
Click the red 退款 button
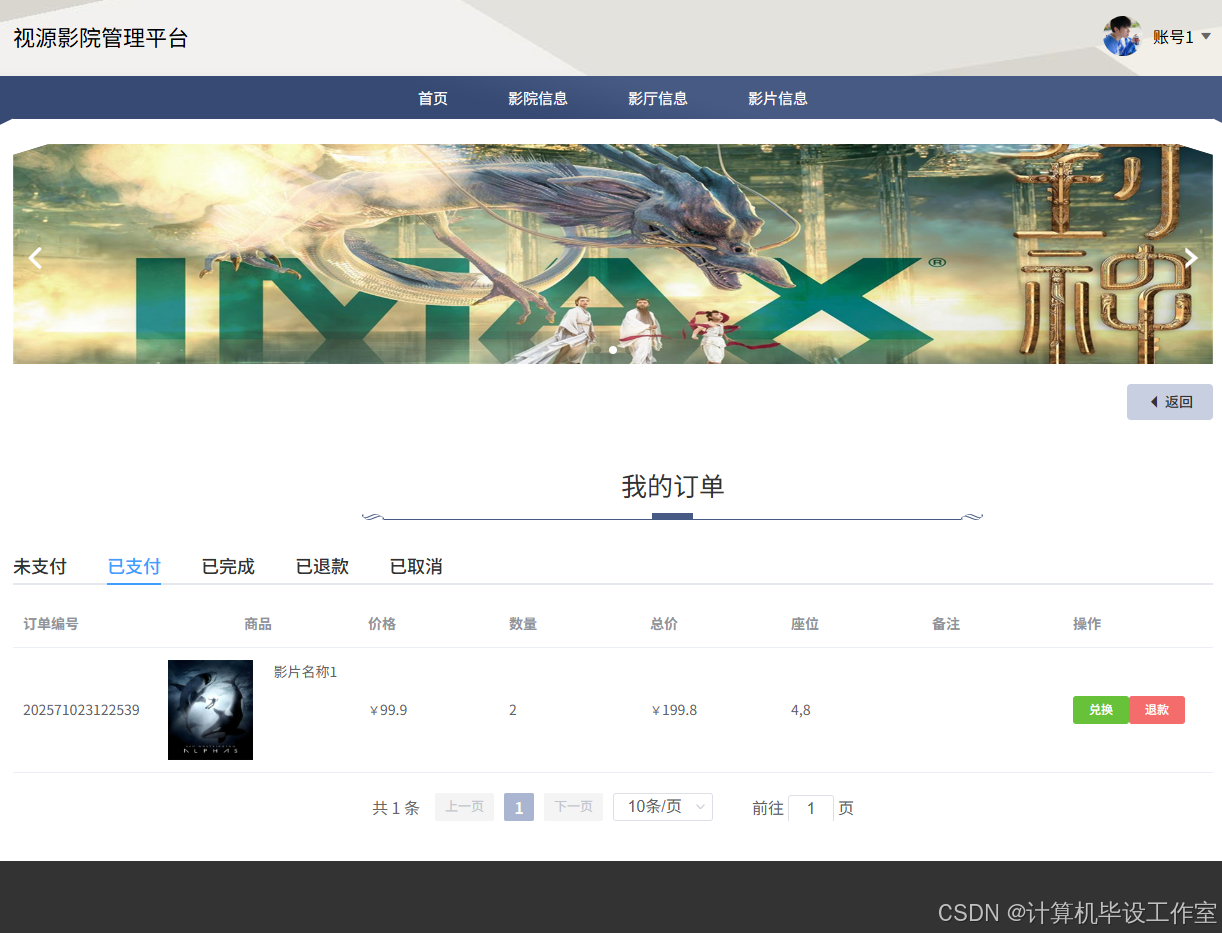[x=1157, y=710]
